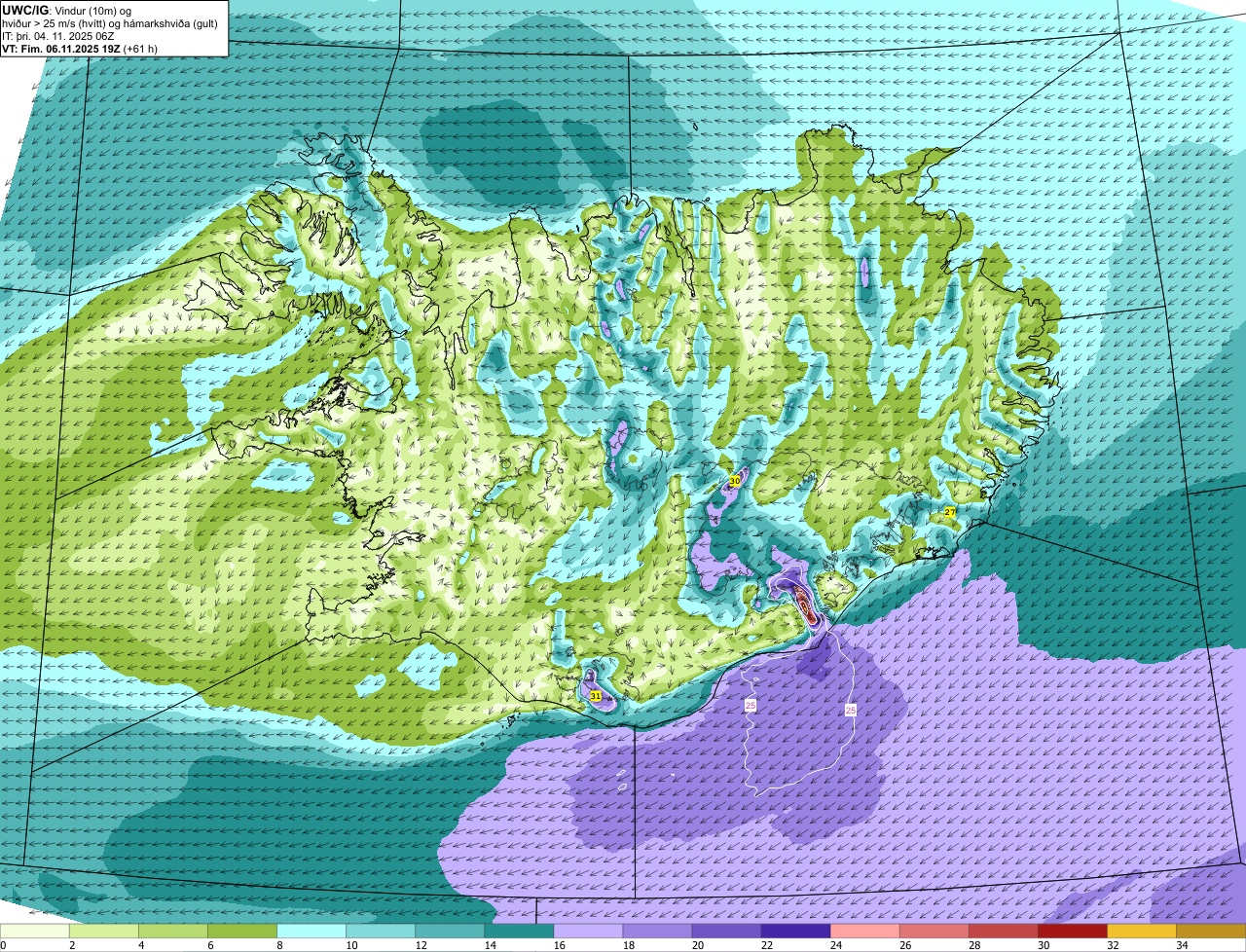This screenshot has width=1246, height=952.
Task: Click the color scale number 16
Action: (x=558, y=945)
